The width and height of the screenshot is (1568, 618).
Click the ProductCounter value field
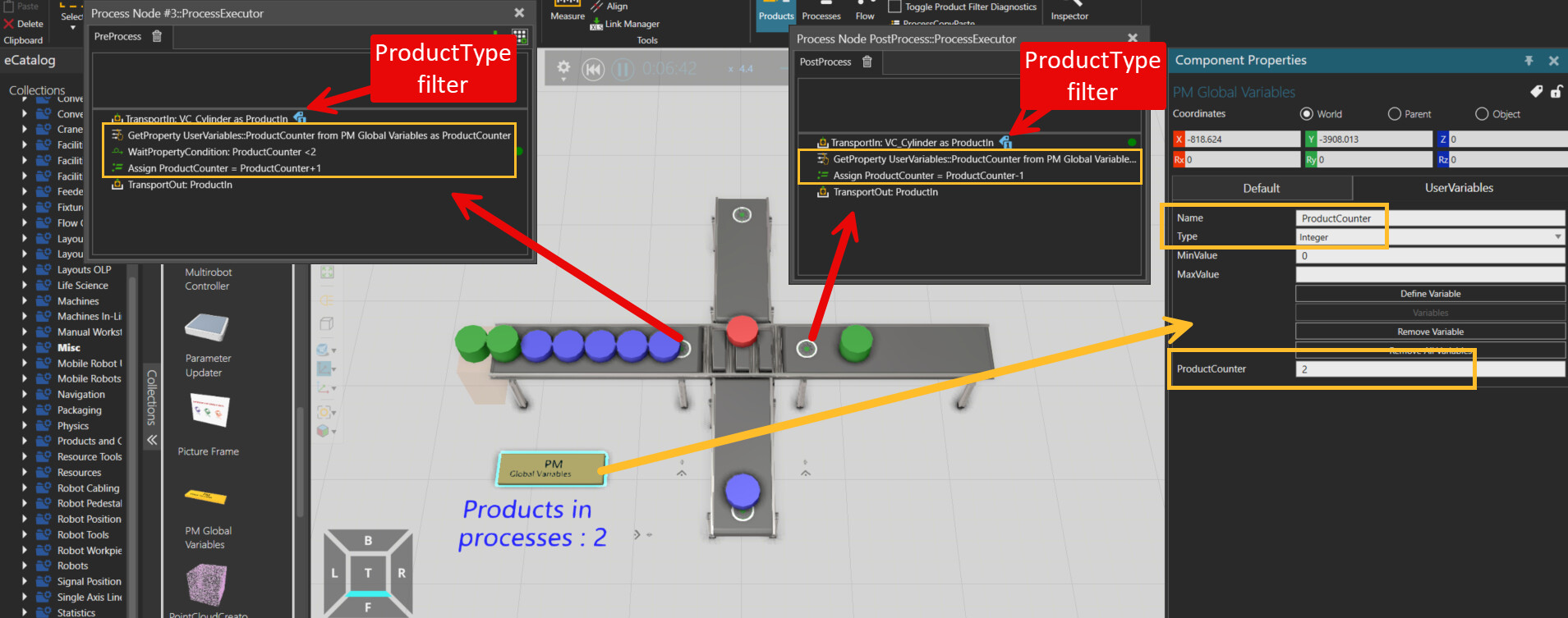1429,369
